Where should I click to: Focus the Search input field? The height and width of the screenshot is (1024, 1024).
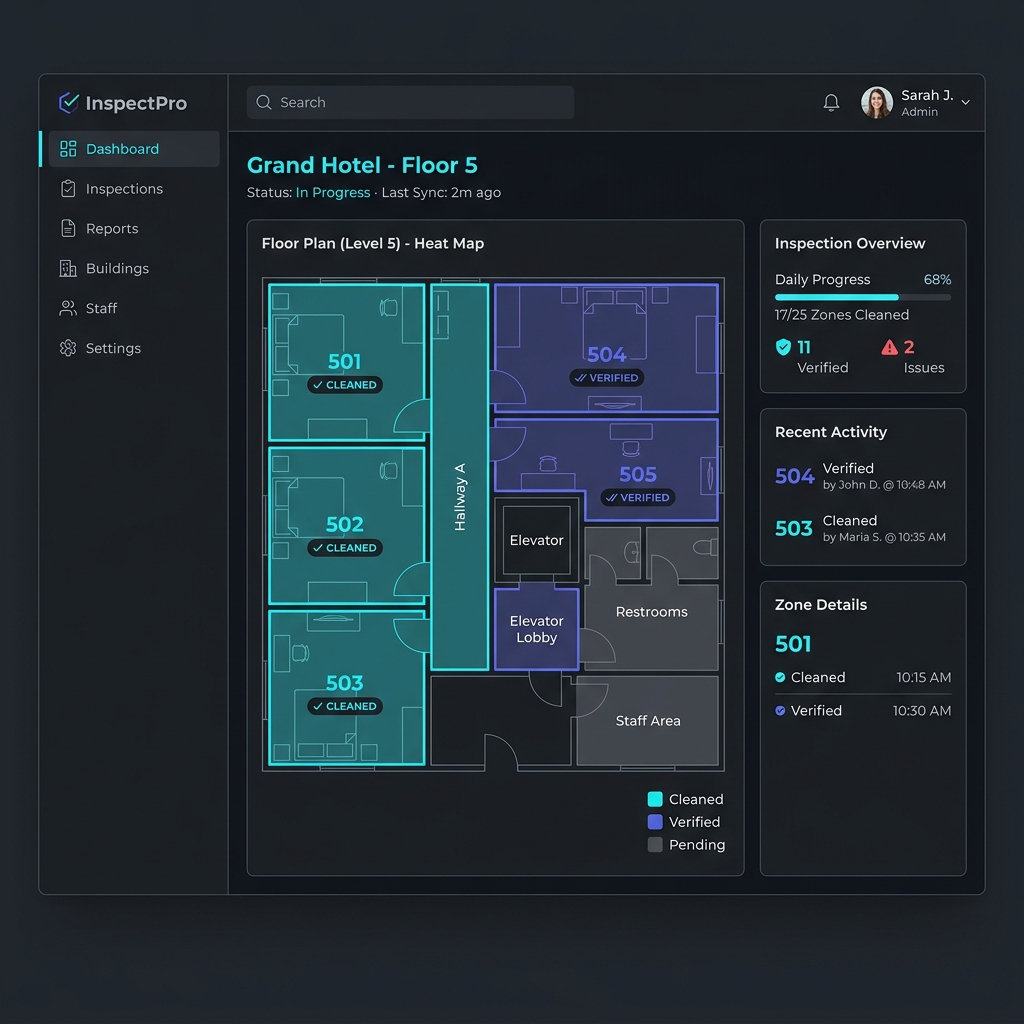(410, 103)
